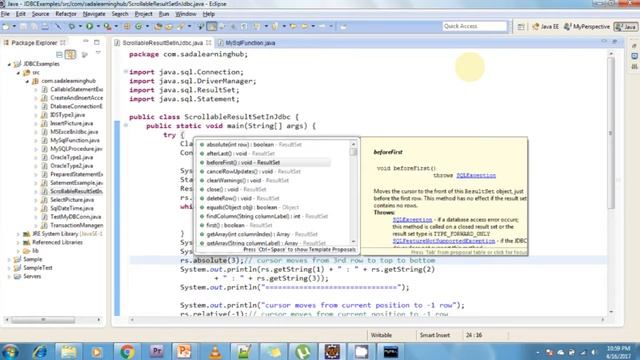The width and height of the screenshot is (640, 360).
Task: Open the Window menu
Action: click(x=186, y=14)
